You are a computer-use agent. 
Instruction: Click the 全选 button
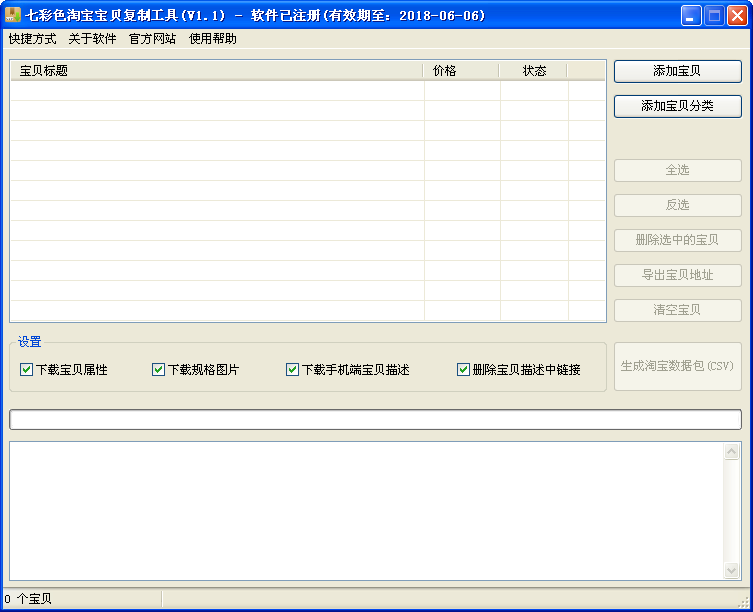coord(678,170)
